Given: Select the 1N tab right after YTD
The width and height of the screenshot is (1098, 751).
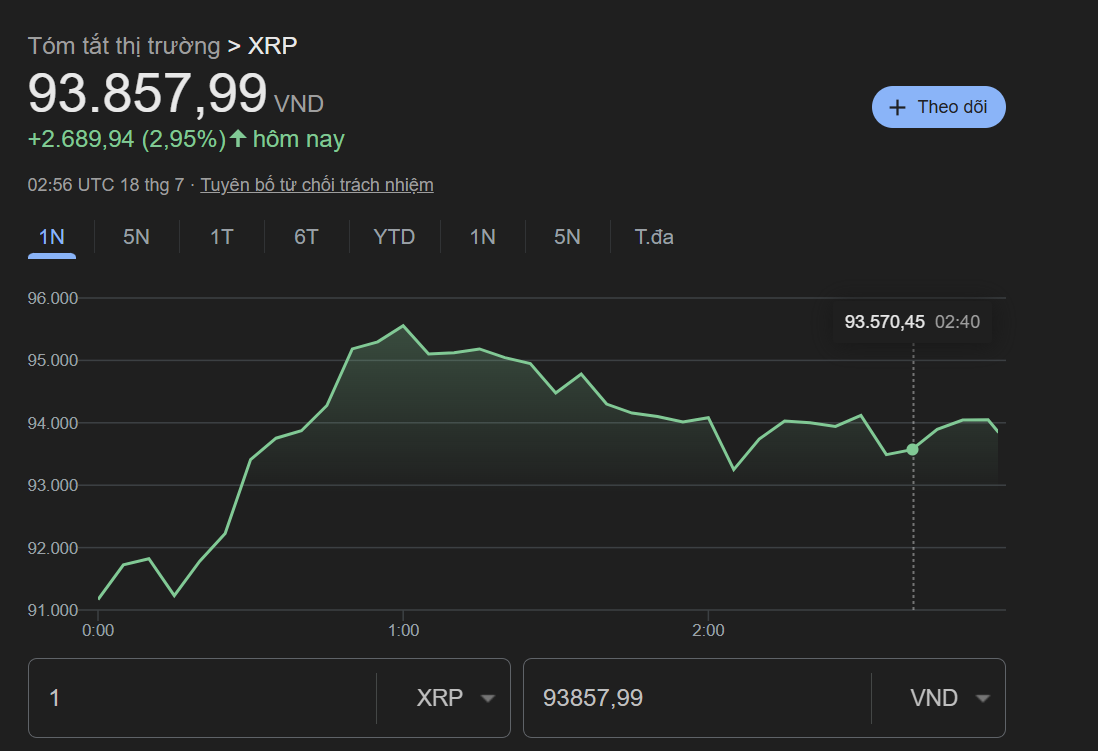Looking at the screenshot, I should (482, 237).
